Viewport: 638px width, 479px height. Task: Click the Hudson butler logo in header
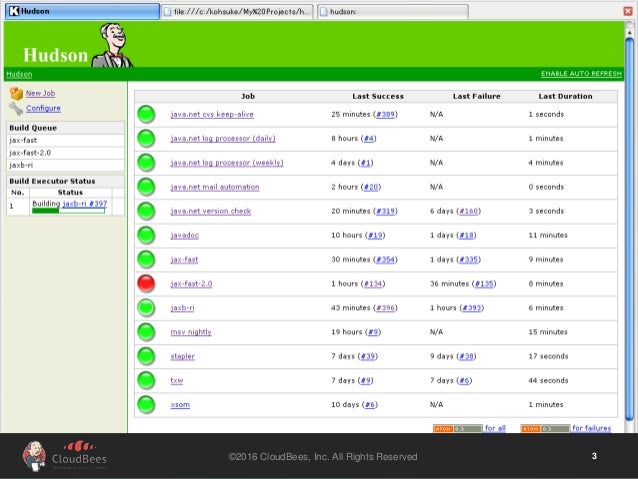coord(112,45)
